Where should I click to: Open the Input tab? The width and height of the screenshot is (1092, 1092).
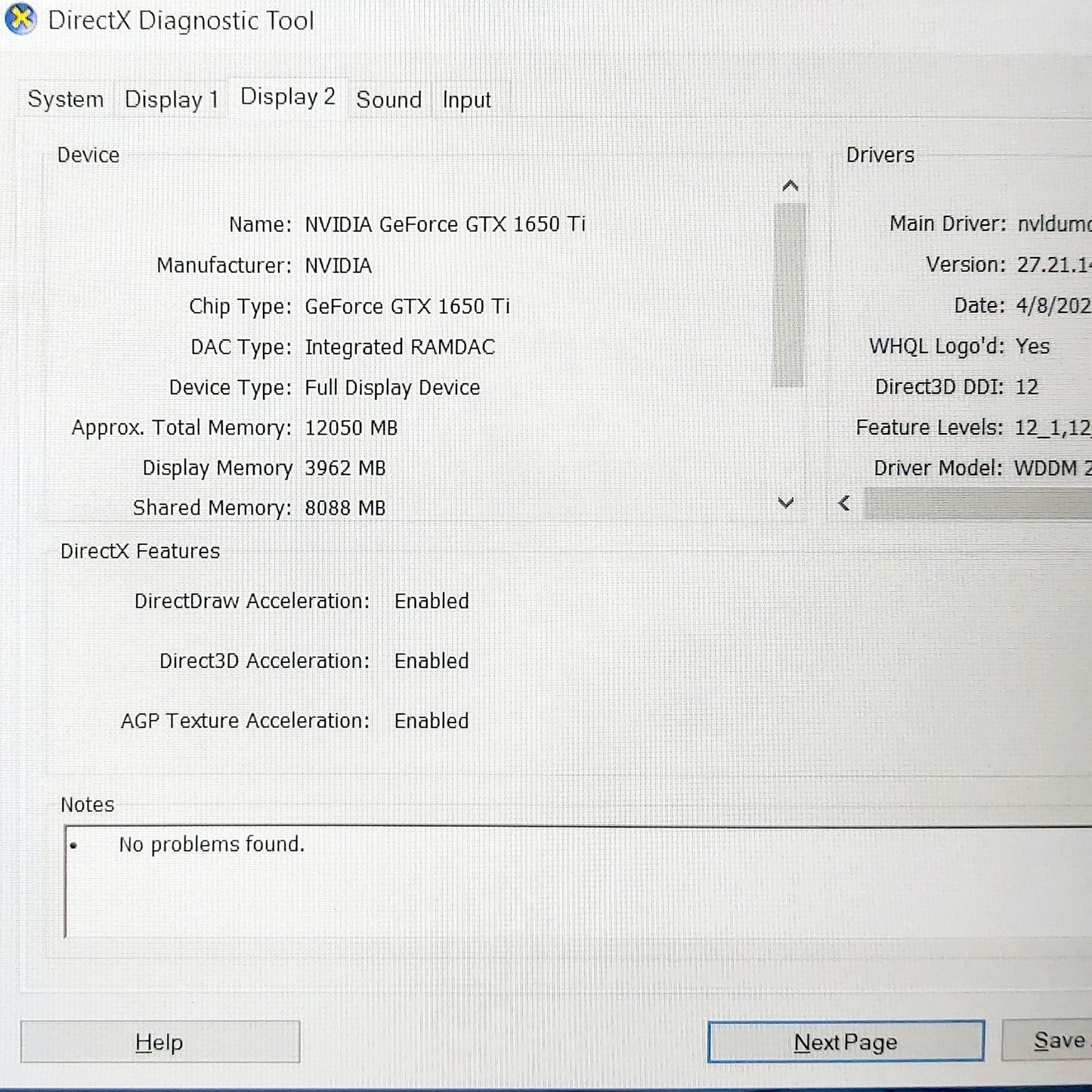(466, 99)
